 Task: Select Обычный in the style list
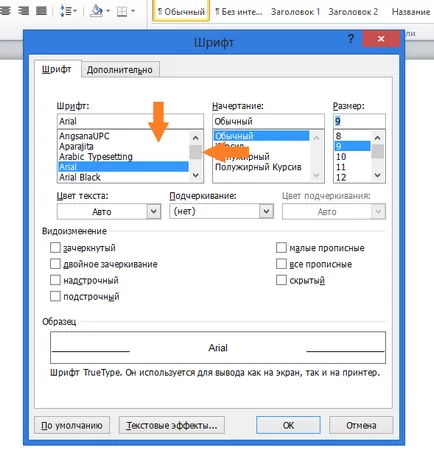click(x=261, y=136)
